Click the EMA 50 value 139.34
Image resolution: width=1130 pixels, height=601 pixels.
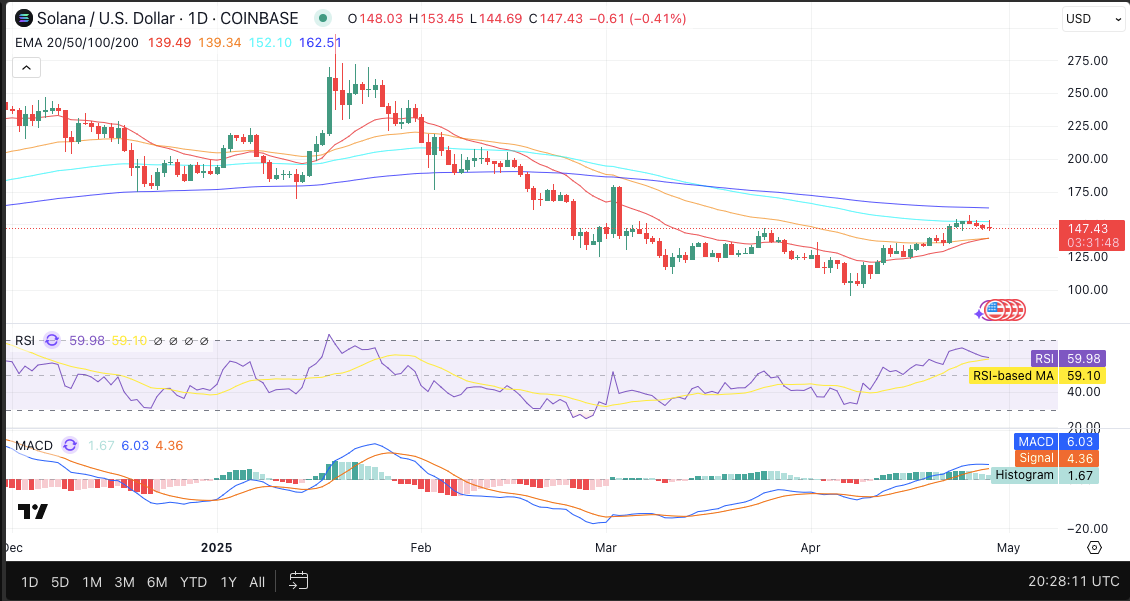click(x=220, y=43)
